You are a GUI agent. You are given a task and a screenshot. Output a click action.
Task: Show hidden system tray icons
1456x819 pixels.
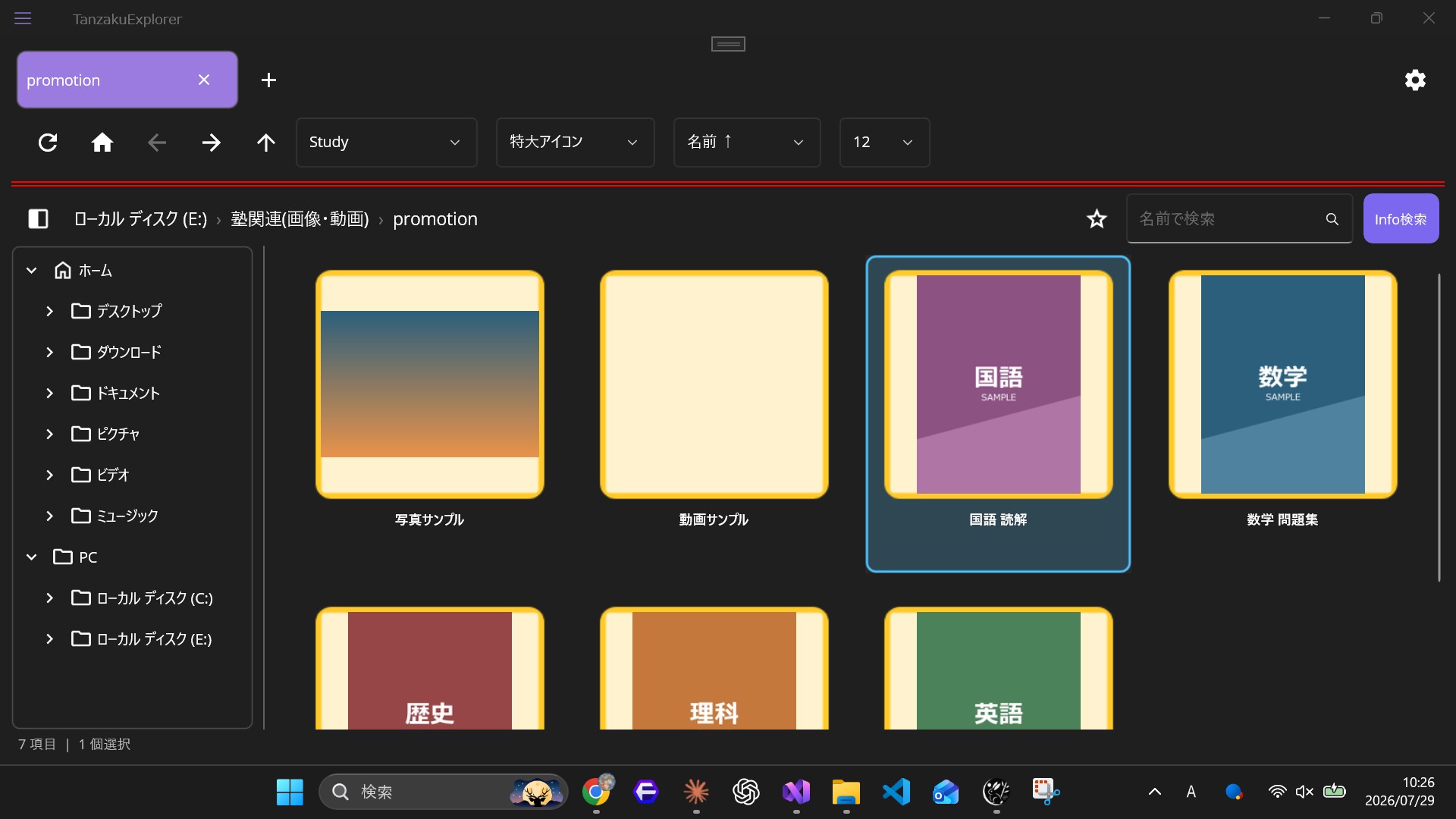pos(1154,792)
